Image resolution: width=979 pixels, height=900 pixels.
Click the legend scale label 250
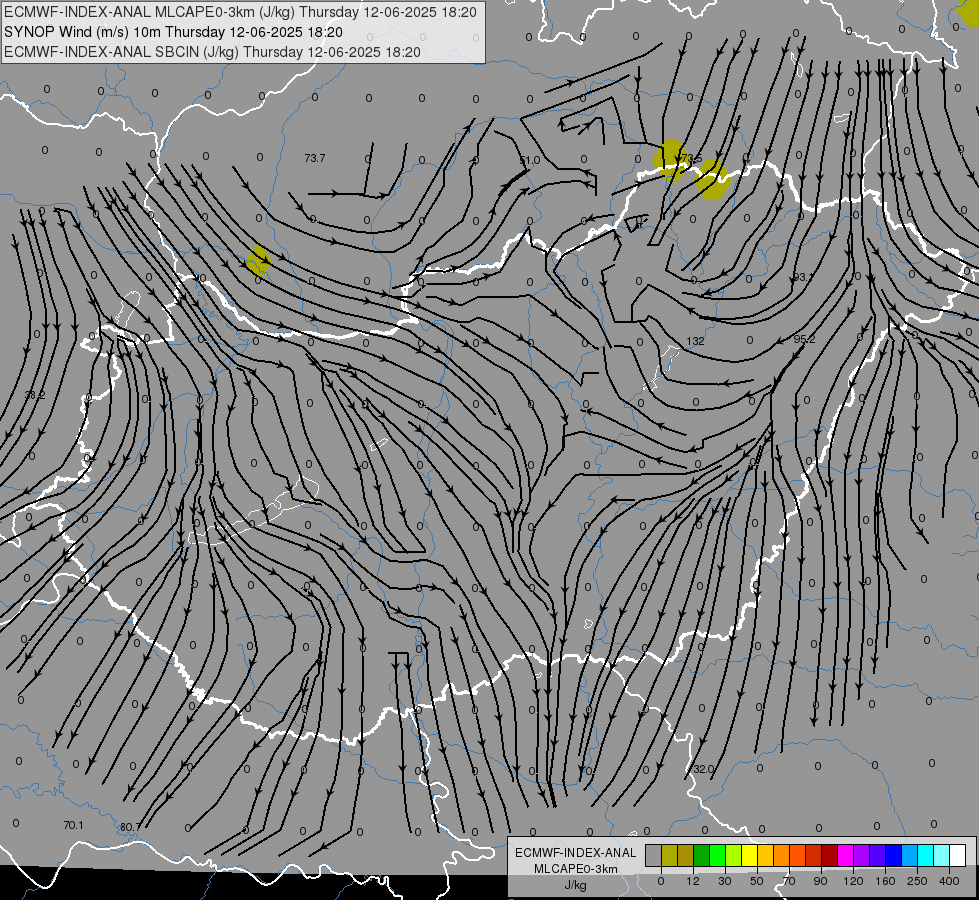917,881
